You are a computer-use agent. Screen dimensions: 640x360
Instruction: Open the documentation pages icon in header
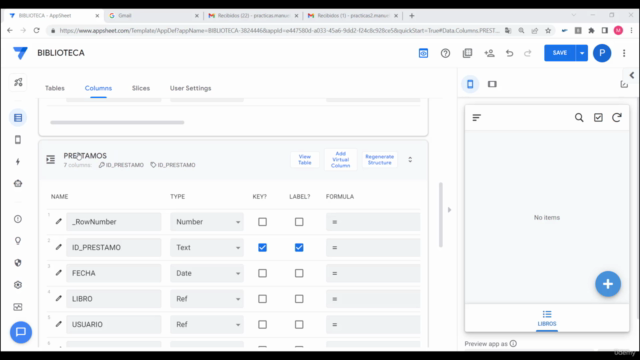point(467,53)
